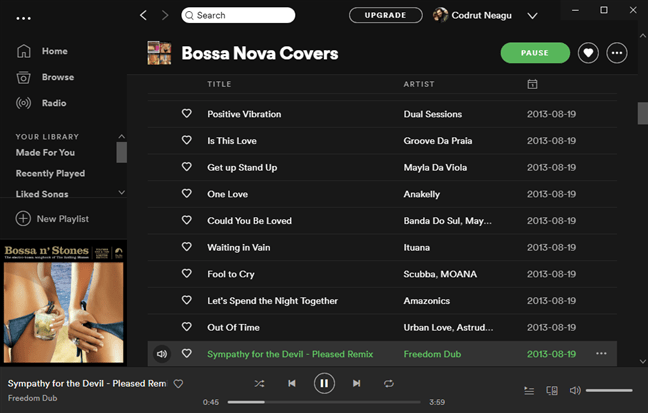Skip to the previous track

(292, 384)
